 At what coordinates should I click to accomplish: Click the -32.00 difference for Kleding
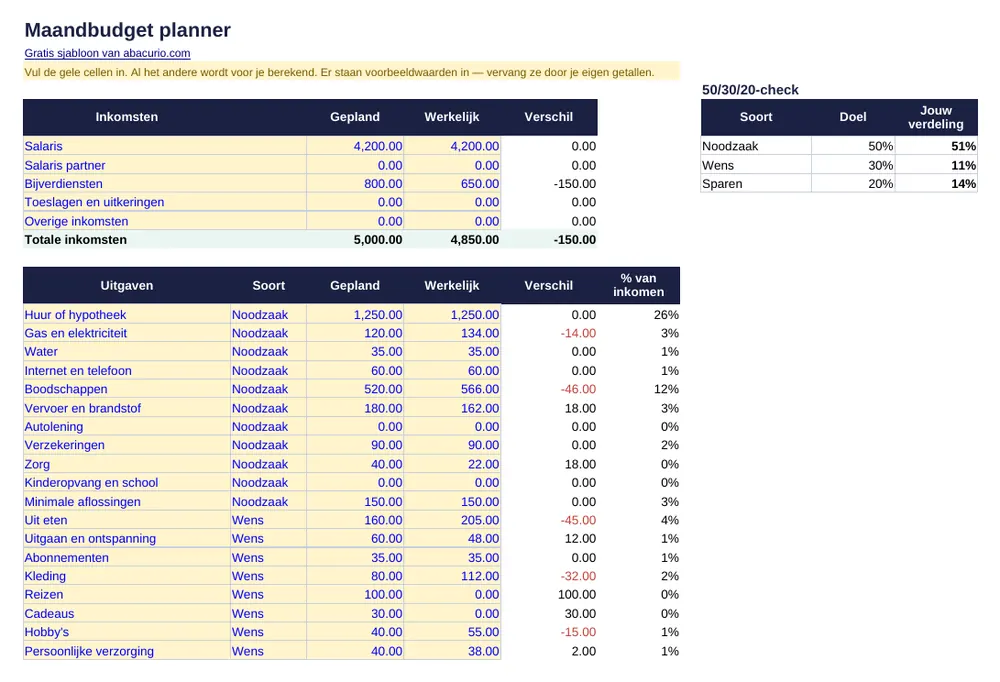[x=549, y=576]
